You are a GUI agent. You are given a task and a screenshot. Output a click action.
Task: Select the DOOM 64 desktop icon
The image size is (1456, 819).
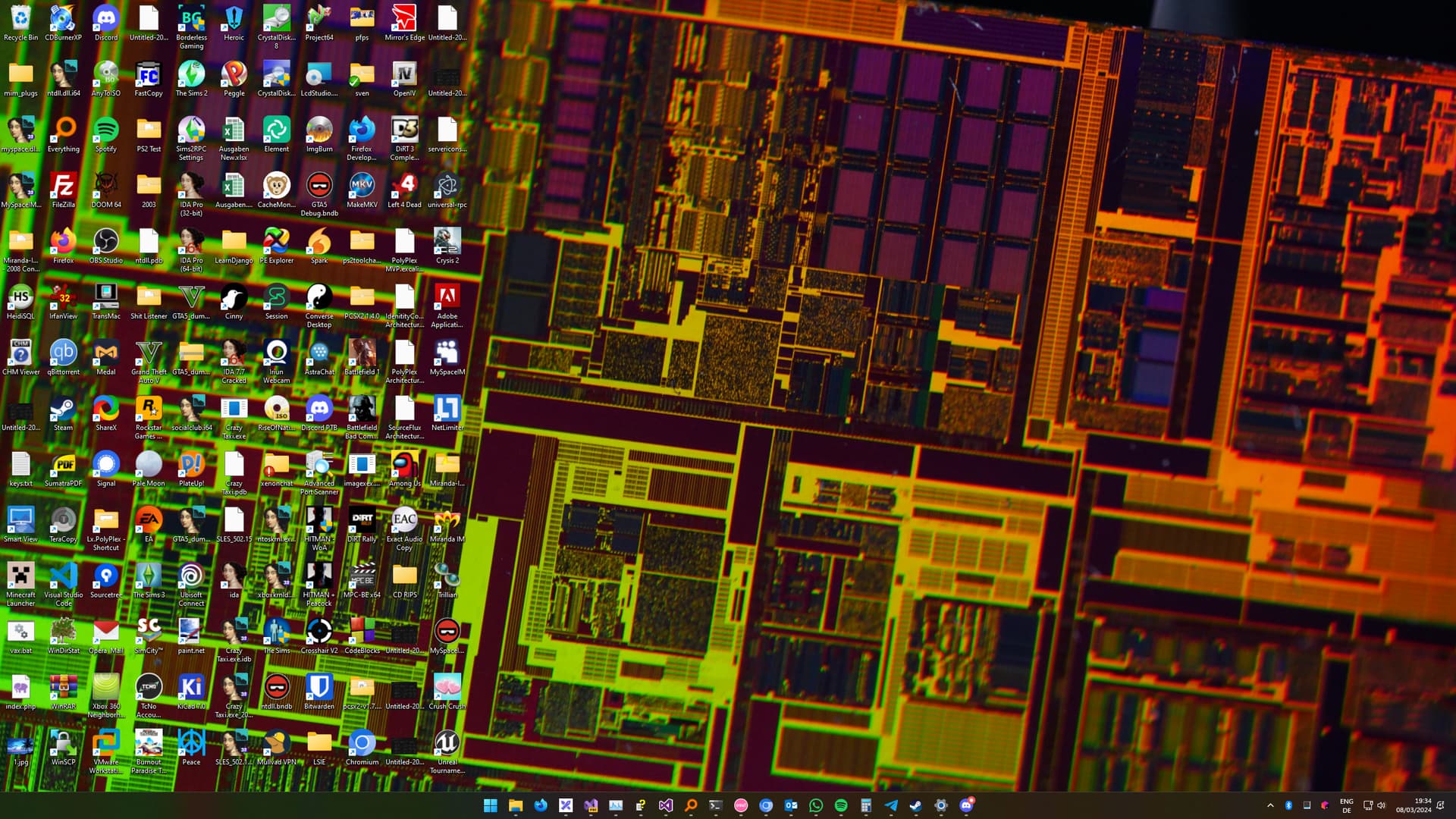click(x=106, y=190)
